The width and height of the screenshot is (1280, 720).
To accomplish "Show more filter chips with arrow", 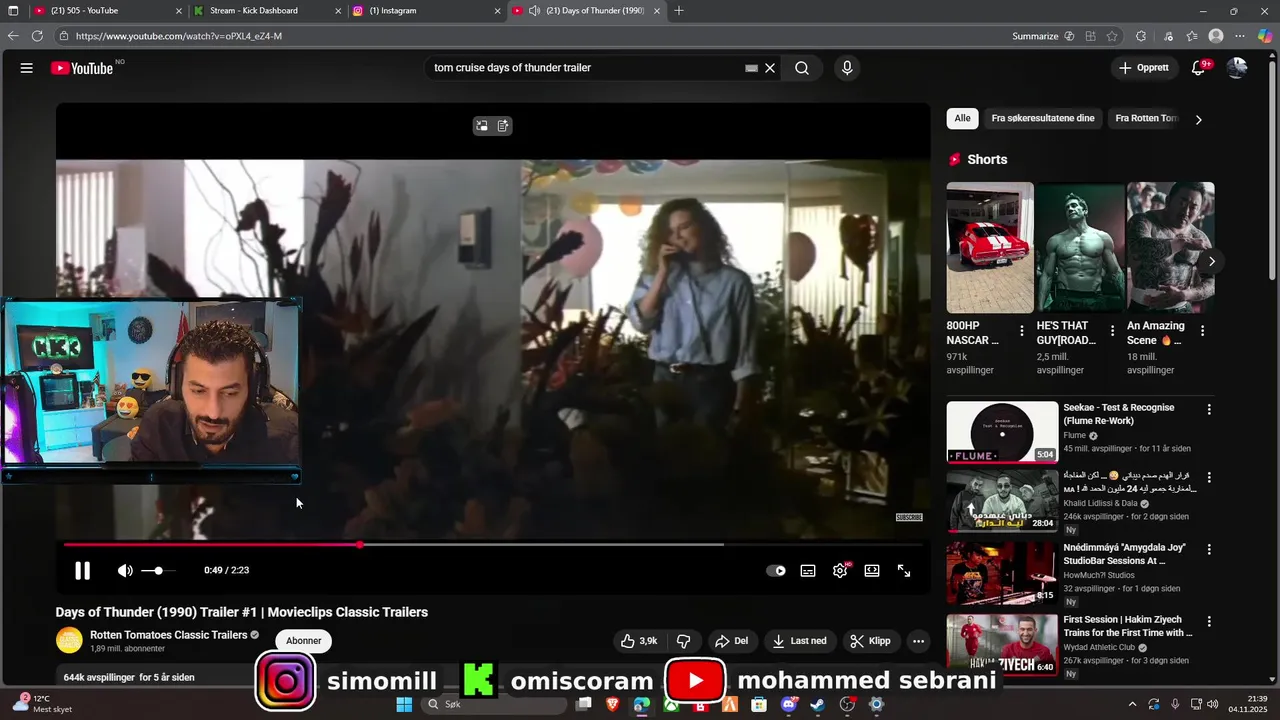I will pos(1199,119).
